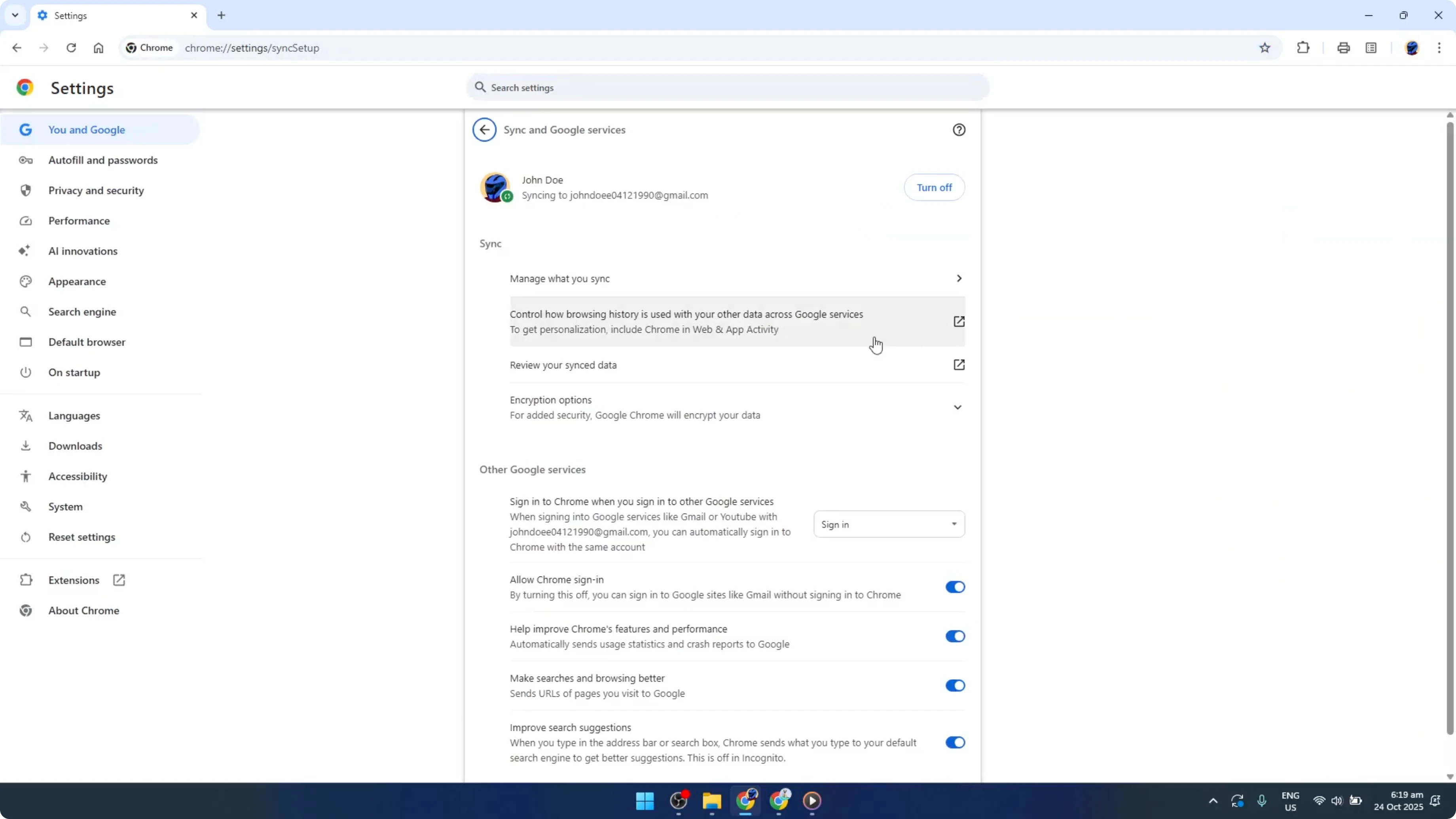This screenshot has height=819, width=1456.
Task: Open the tab search dropdown arrow
Action: [x=15, y=15]
